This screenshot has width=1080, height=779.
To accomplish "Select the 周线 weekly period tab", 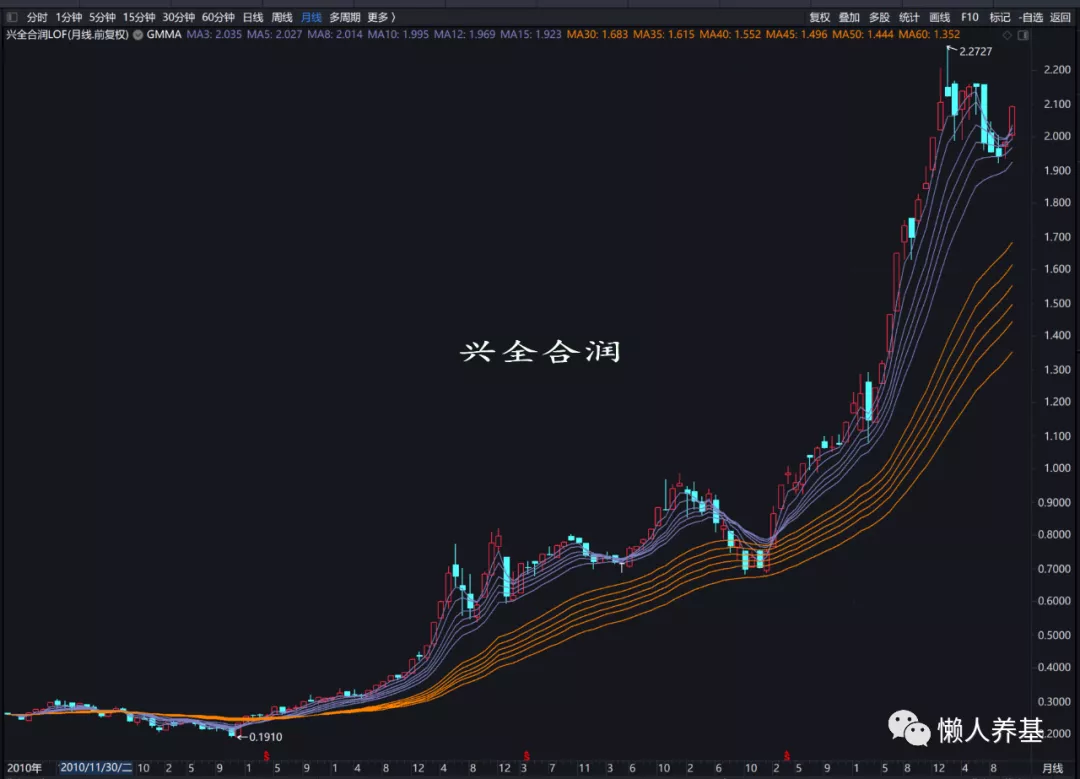I will (x=282, y=17).
